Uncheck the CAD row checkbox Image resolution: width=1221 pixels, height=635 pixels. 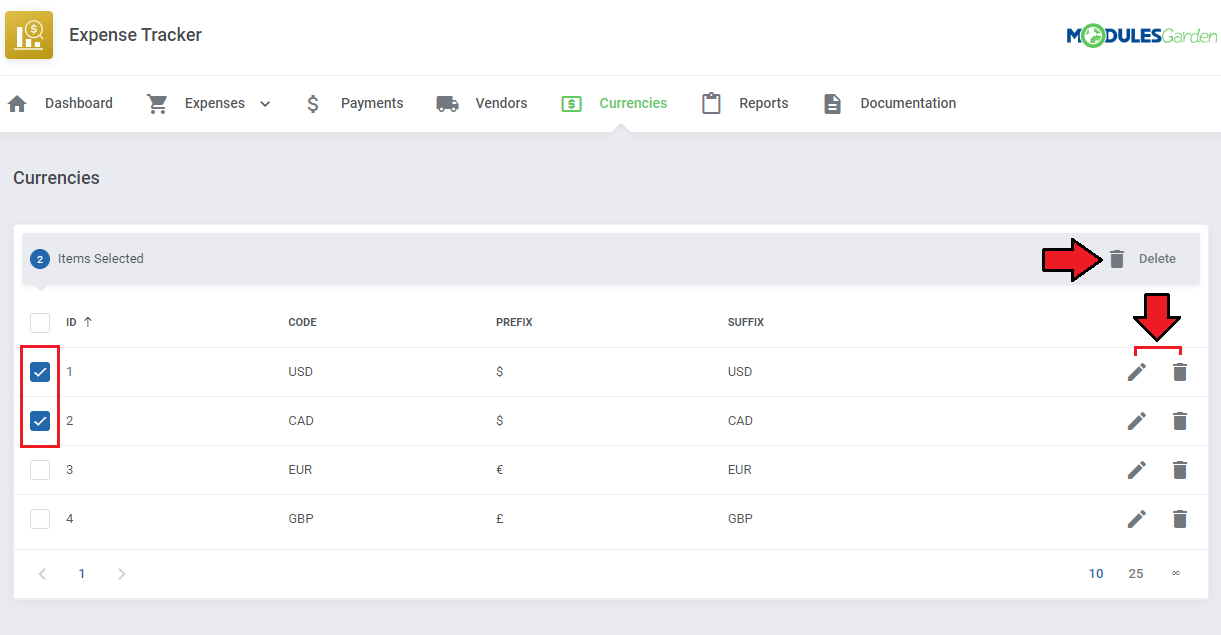40,421
